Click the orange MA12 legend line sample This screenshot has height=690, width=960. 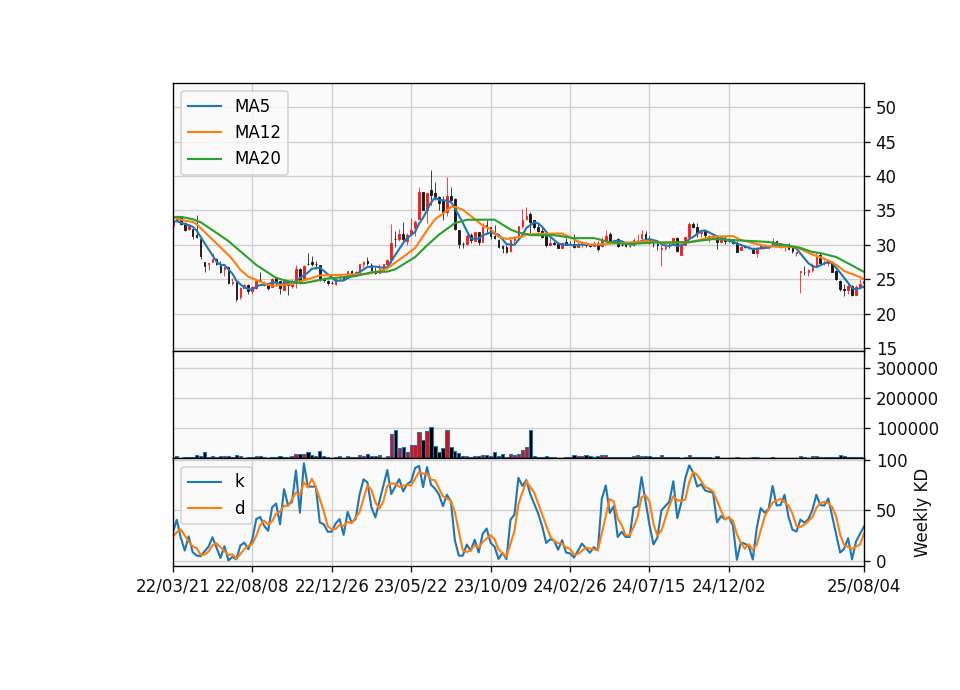pyautogui.click(x=204, y=132)
